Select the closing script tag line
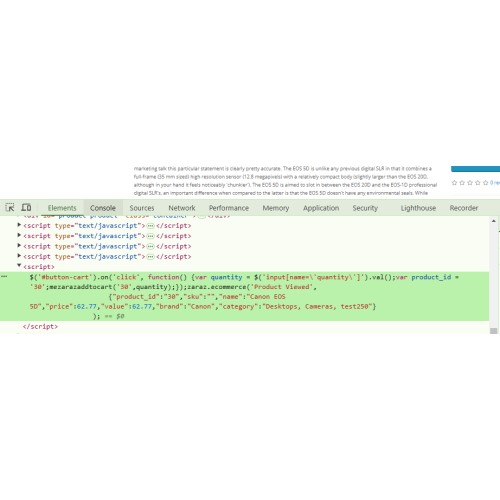 (40, 326)
